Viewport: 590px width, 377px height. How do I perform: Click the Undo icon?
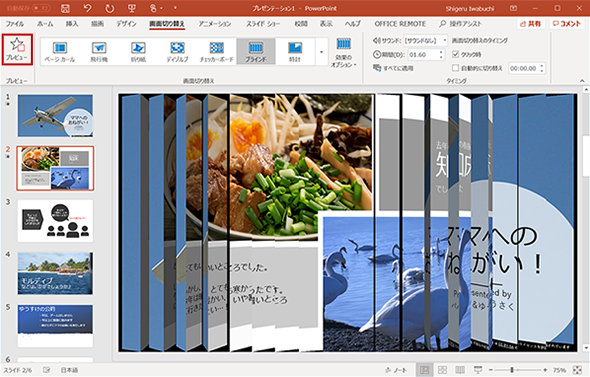point(87,8)
